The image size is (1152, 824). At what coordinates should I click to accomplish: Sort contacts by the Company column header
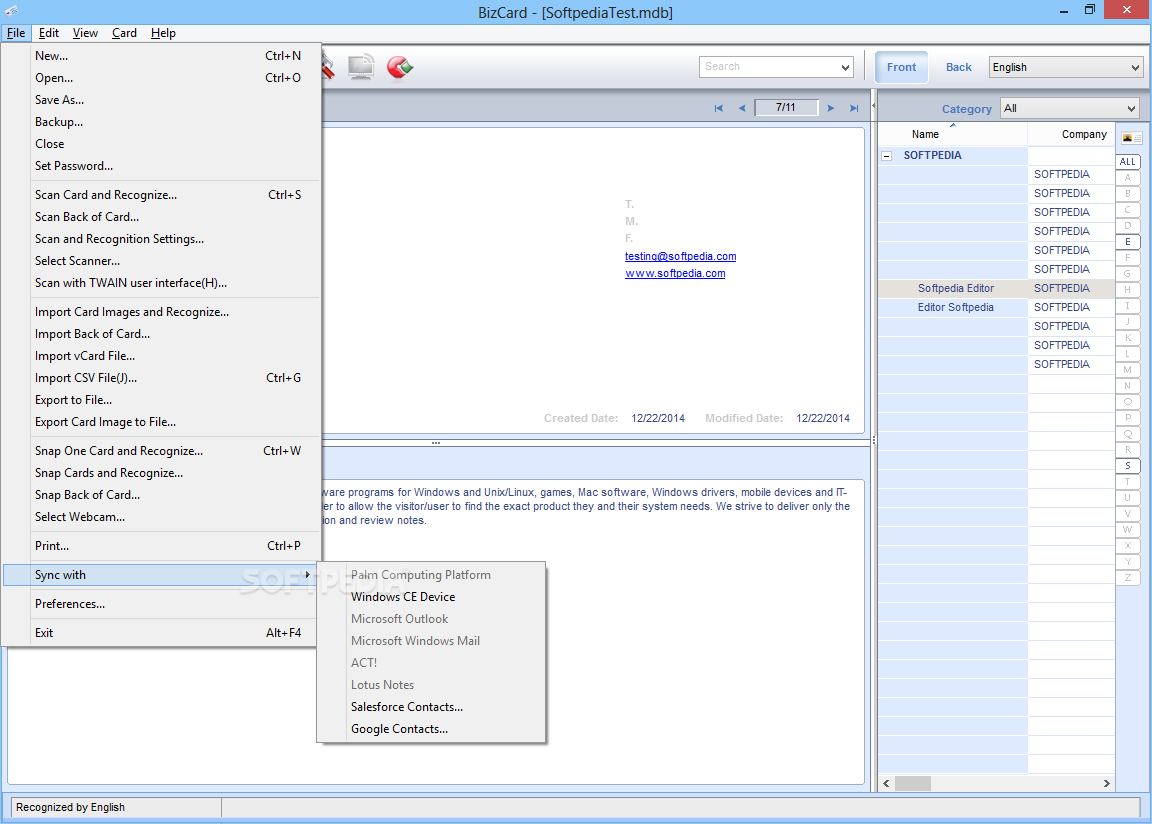click(1071, 134)
